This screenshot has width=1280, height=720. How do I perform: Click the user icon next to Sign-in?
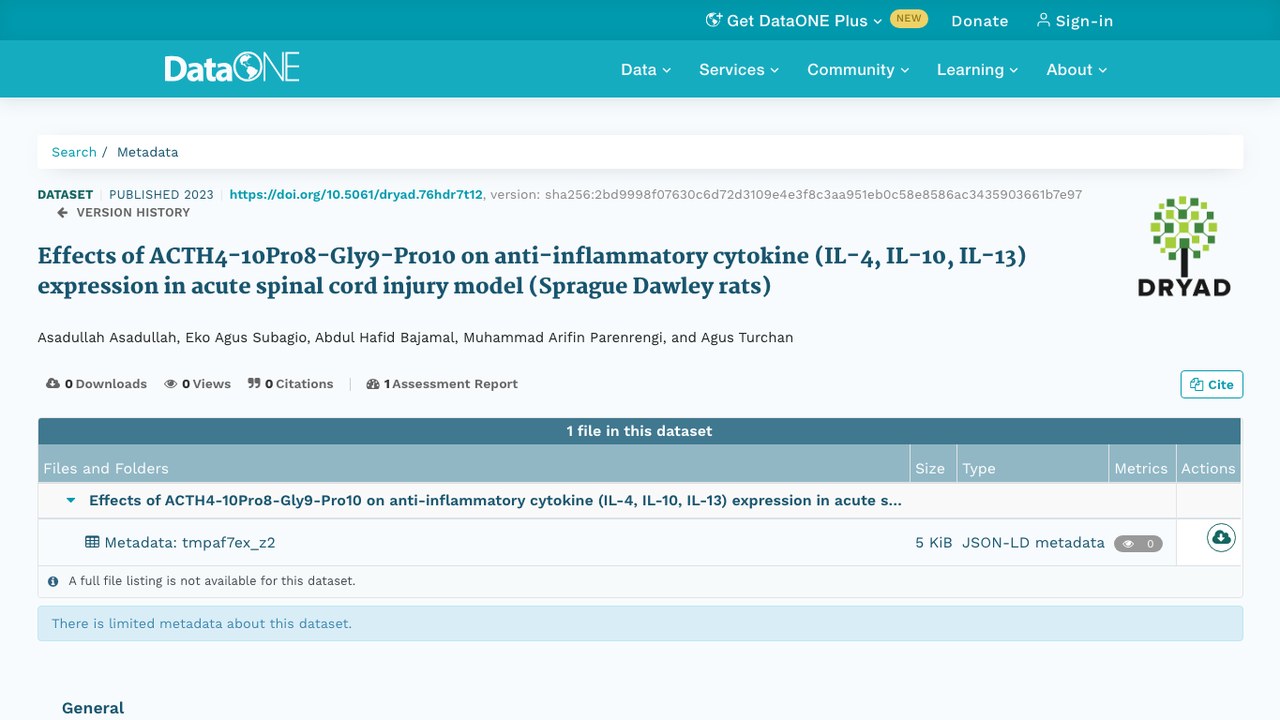[x=1043, y=20]
